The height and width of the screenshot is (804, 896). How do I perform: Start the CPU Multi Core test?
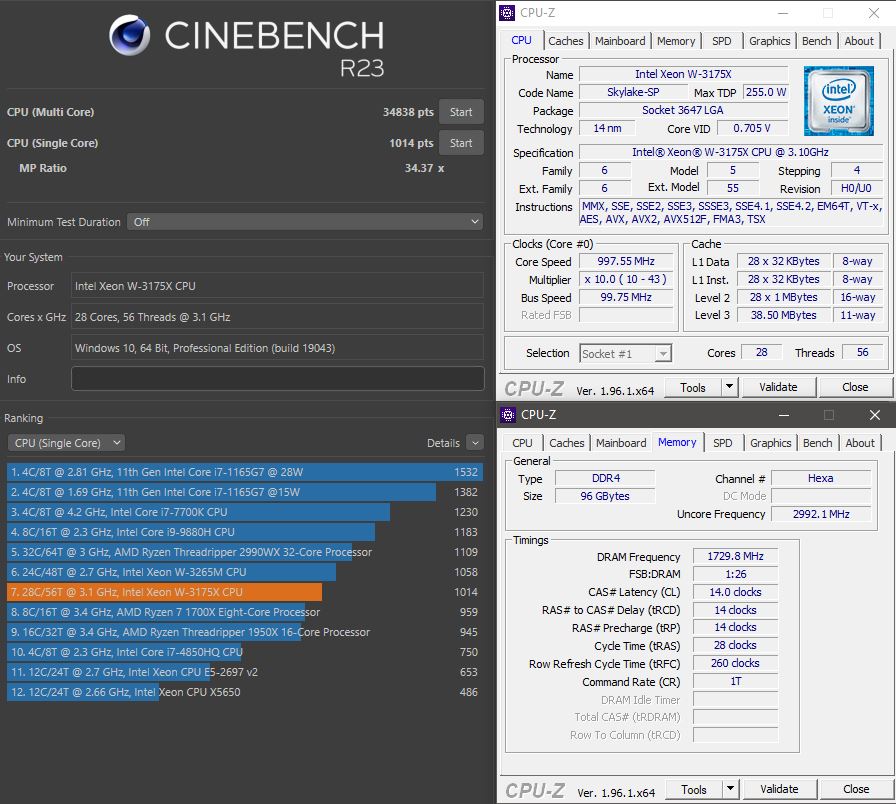461,112
